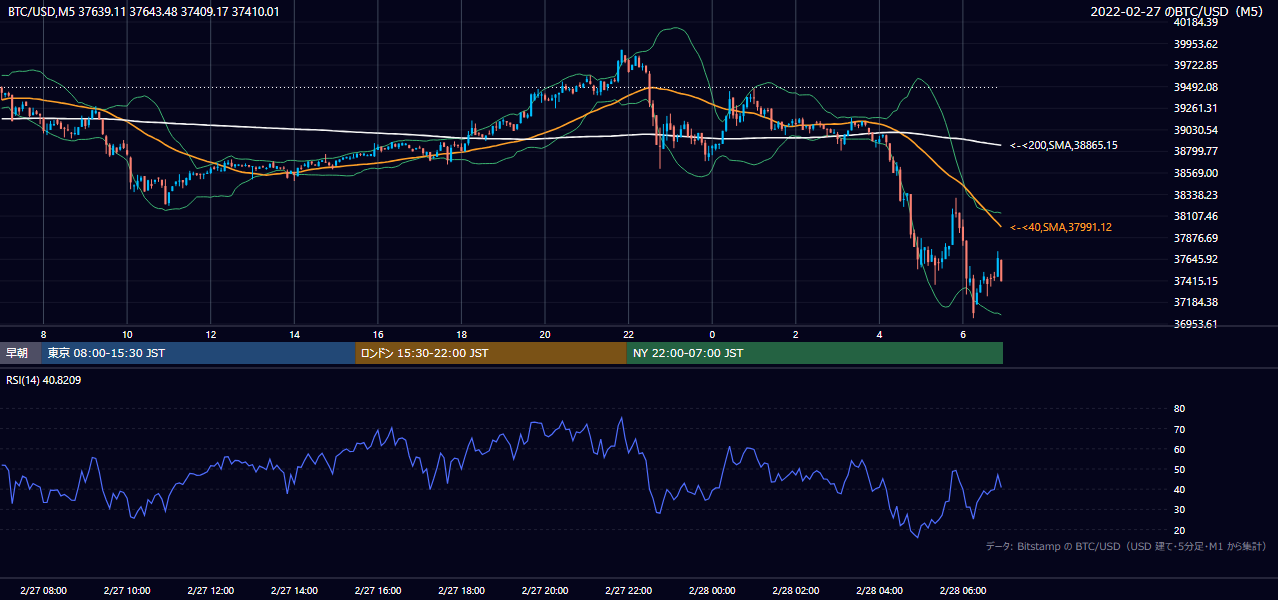This screenshot has width=1278, height=600.
Task: Click the 2/28 06:00 time axis label
Action: point(963,590)
